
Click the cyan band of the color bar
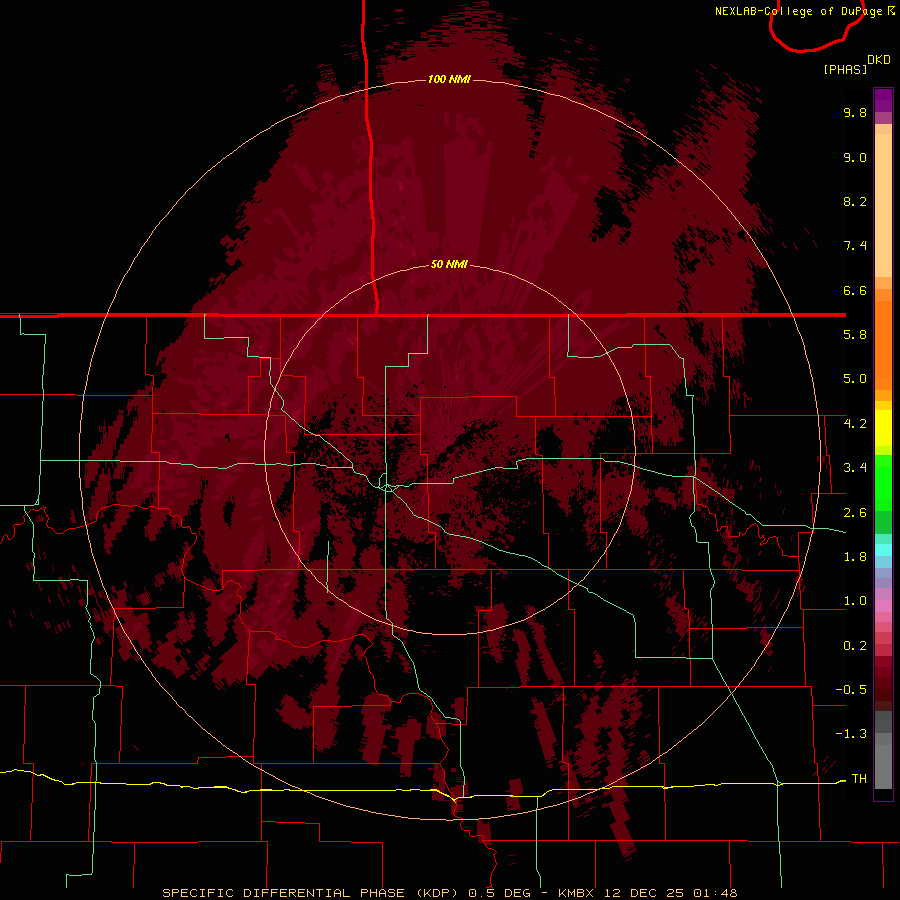tap(883, 550)
